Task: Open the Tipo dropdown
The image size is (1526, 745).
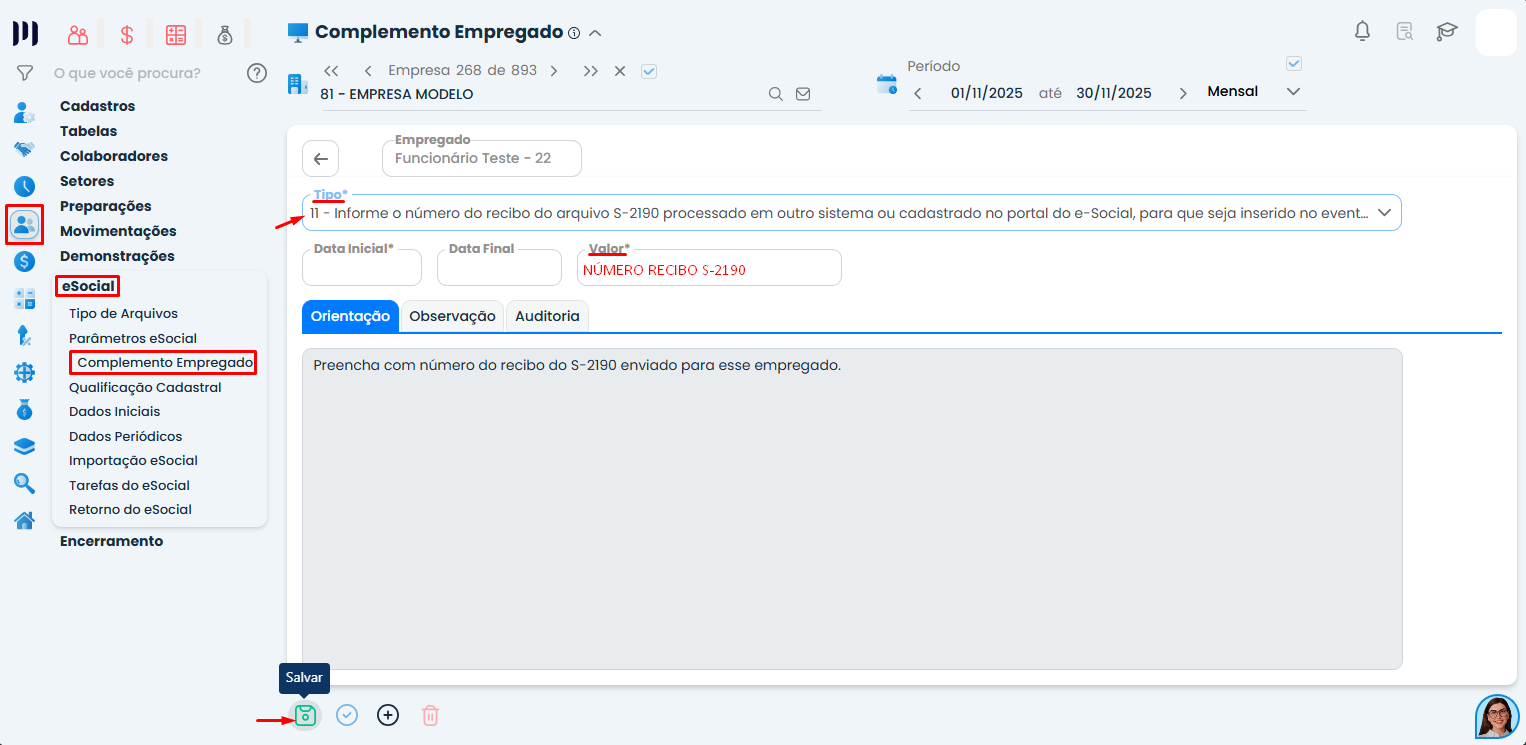Action: [852, 212]
